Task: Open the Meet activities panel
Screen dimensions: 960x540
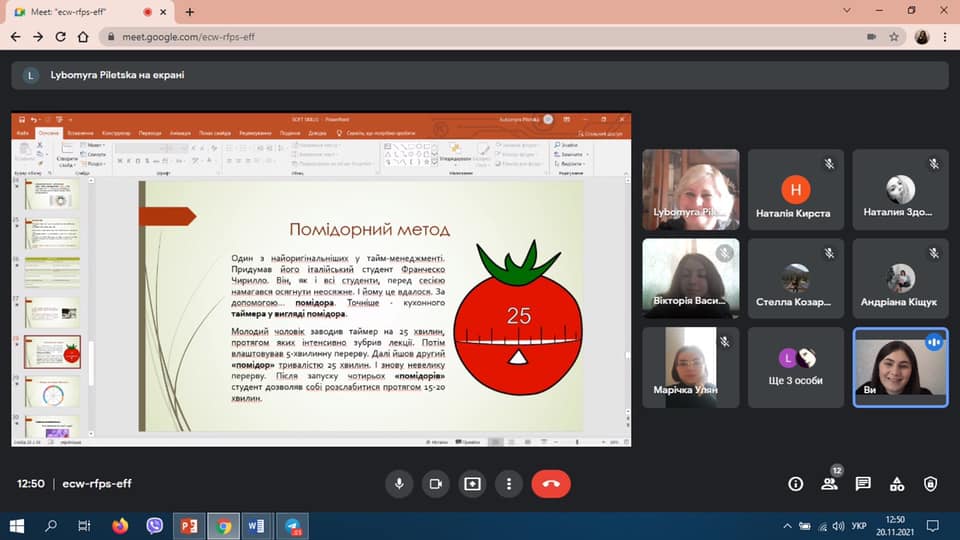Action: point(897,484)
